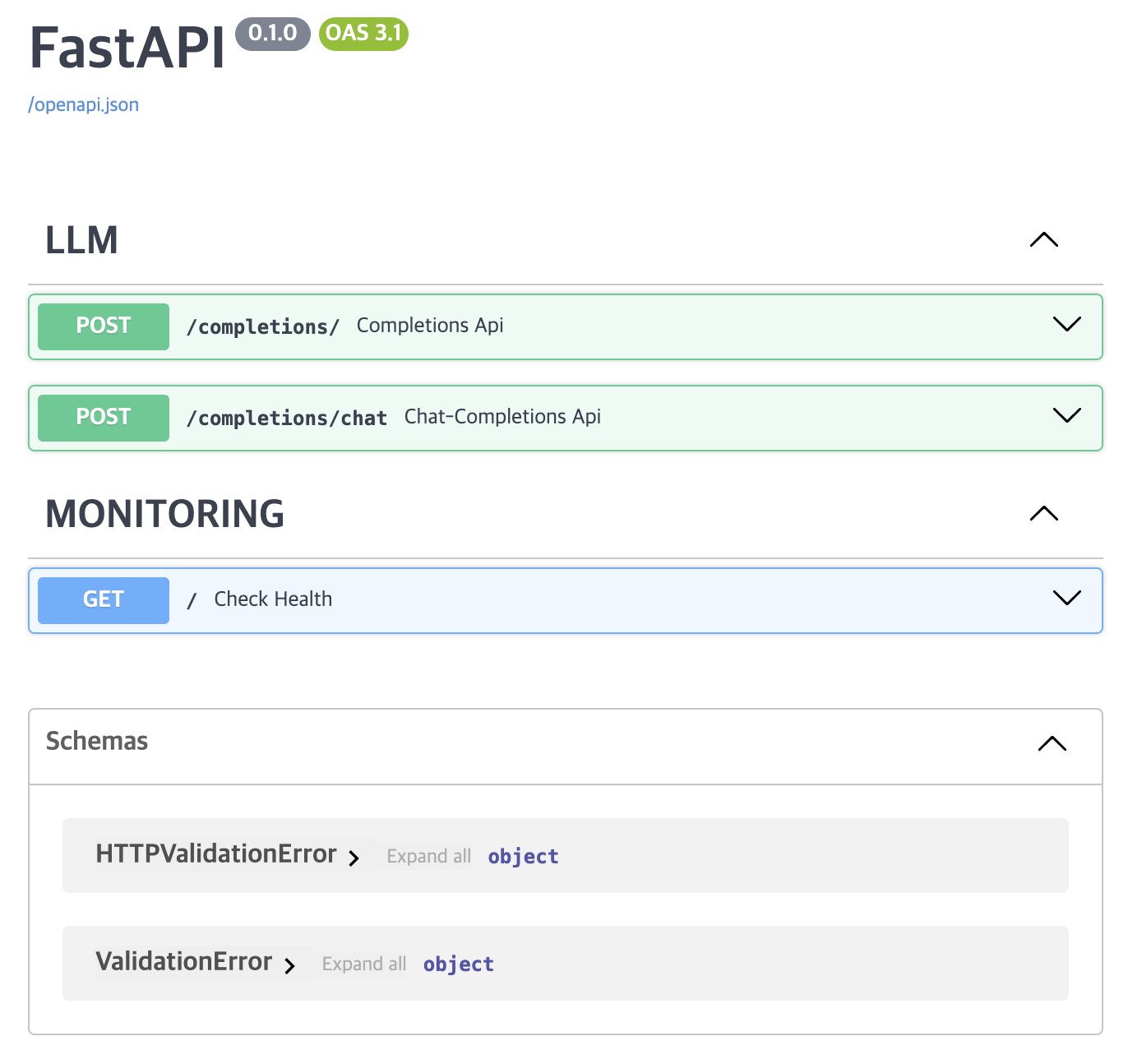
Task: Click Expand all next to ValidationError
Action: [x=364, y=964]
